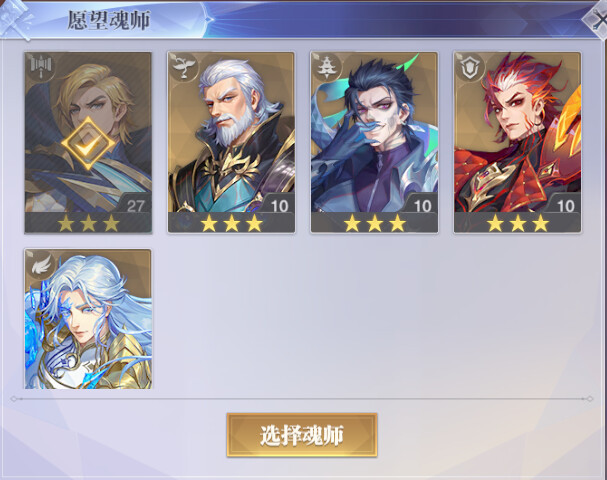Click the shield class icon on red-haired card

(x=470, y=68)
